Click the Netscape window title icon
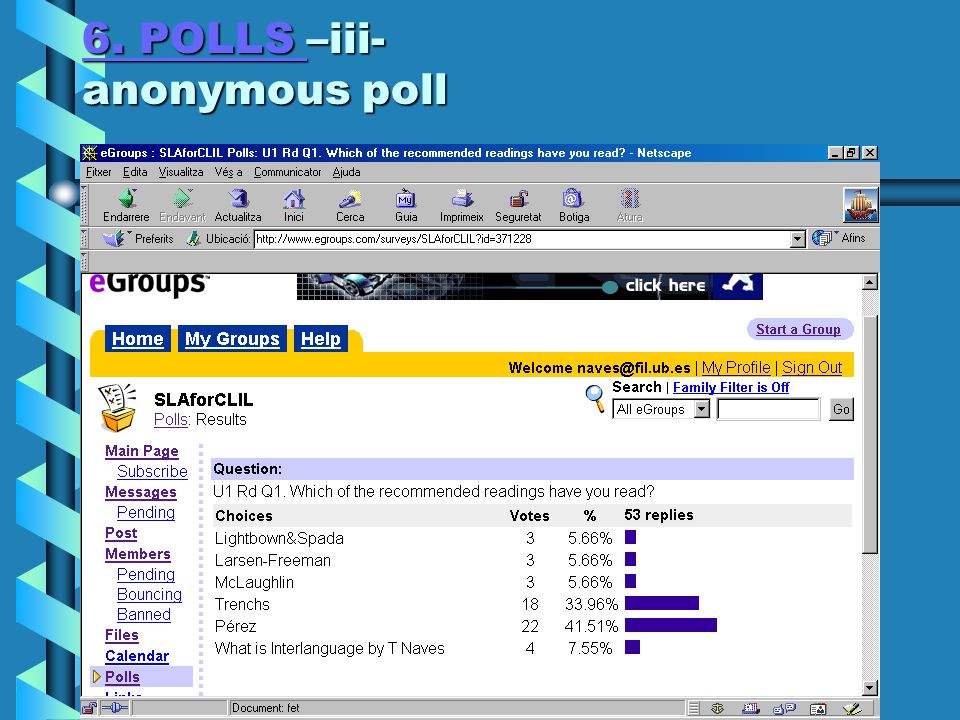 (x=90, y=152)
